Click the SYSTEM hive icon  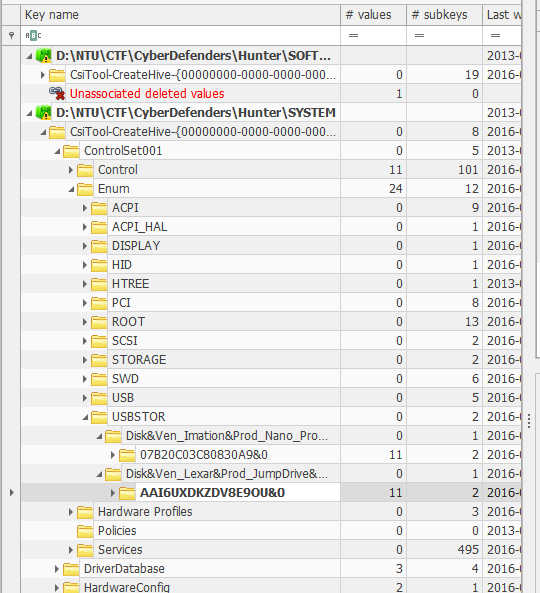pyautogui.click(x=43, y=113)
